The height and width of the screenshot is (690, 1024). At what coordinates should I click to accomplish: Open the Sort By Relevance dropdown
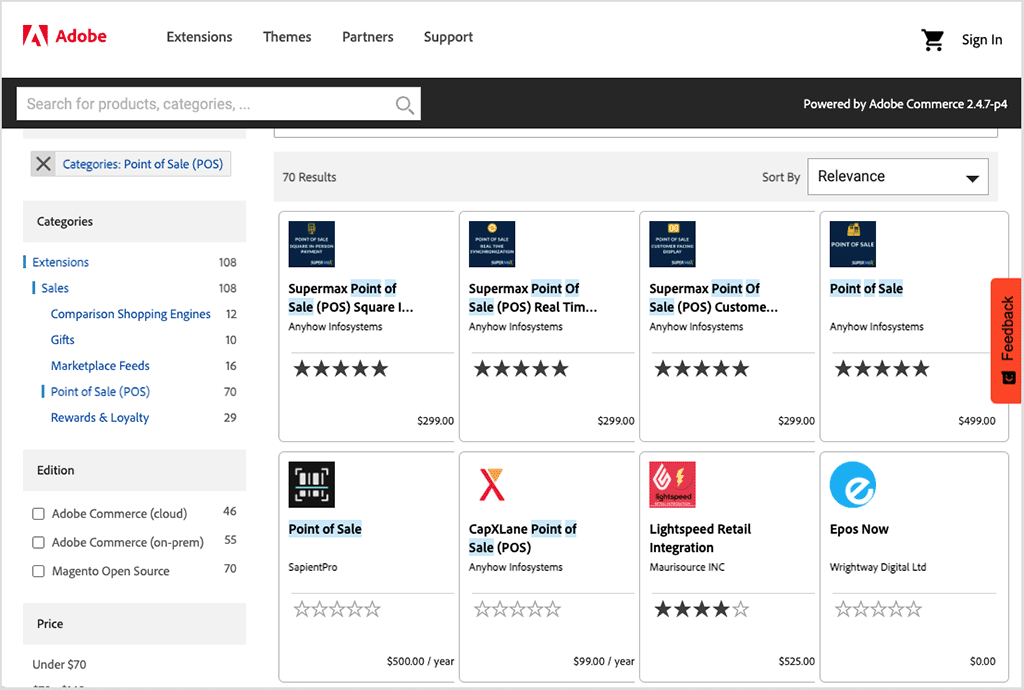[898, 177]
